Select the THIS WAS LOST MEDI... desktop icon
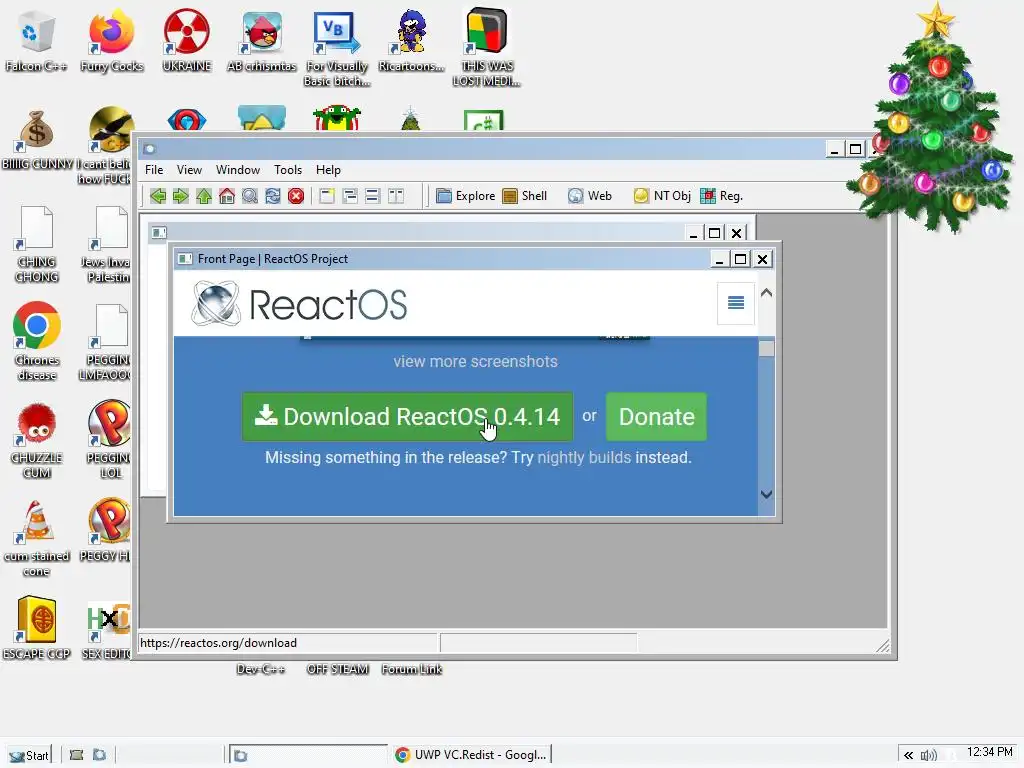Screen dimensions: 1024x768 click(x=487, y=47)
